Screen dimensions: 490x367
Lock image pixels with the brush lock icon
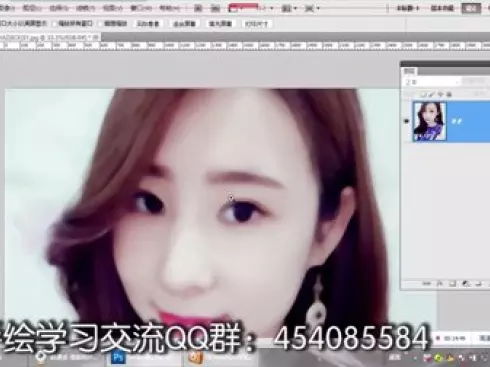click(432, 95)
